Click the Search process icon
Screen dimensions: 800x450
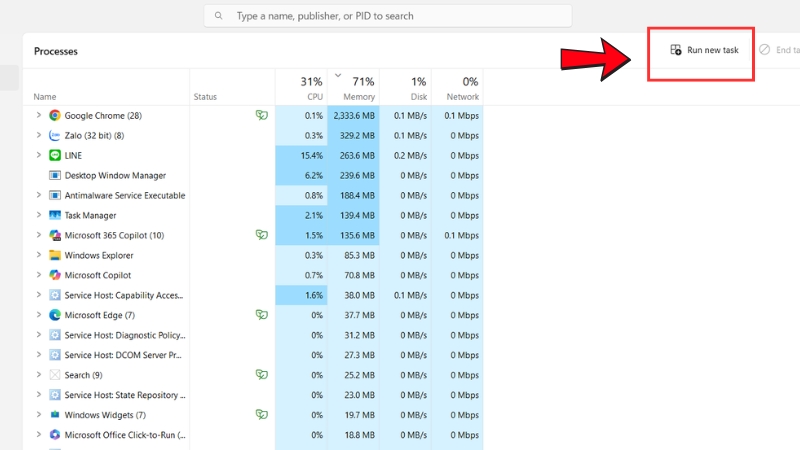[55, 375]
